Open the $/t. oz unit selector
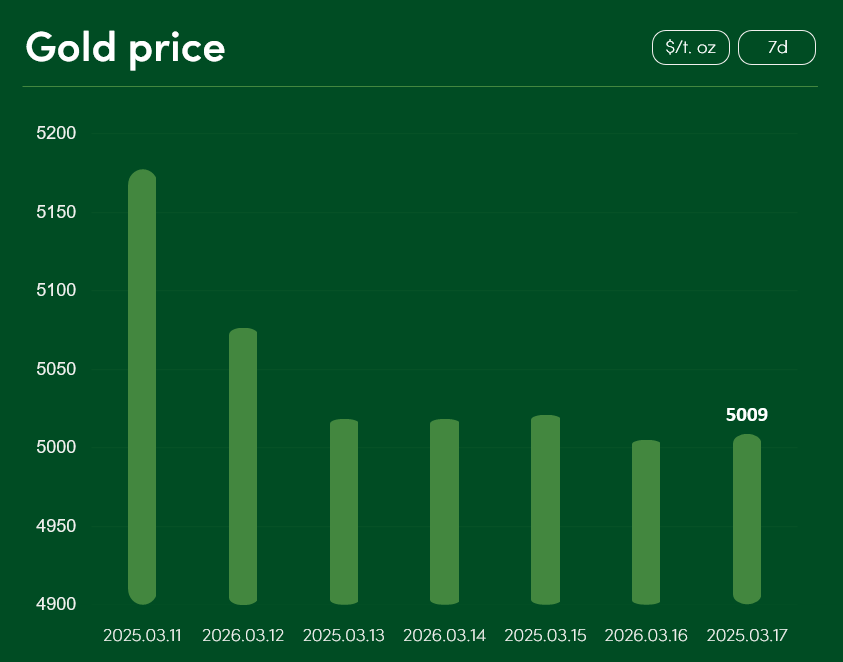Viewport: 843px width, 662px height. (690, 48)
